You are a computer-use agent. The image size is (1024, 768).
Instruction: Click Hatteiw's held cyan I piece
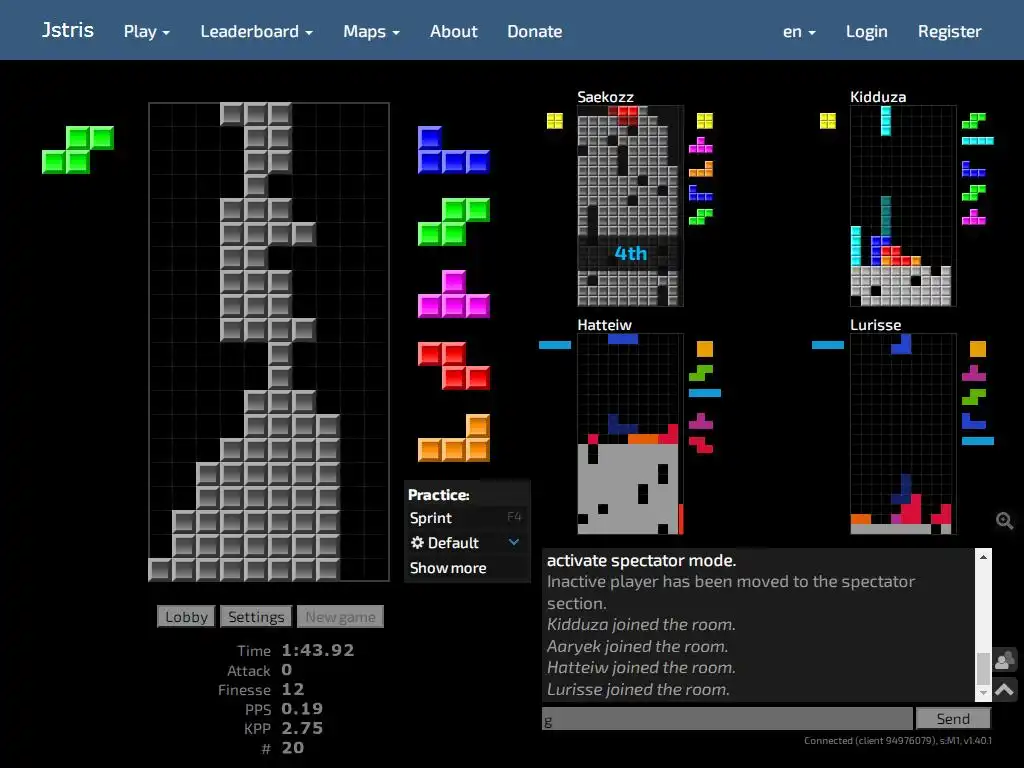point(555,345)
